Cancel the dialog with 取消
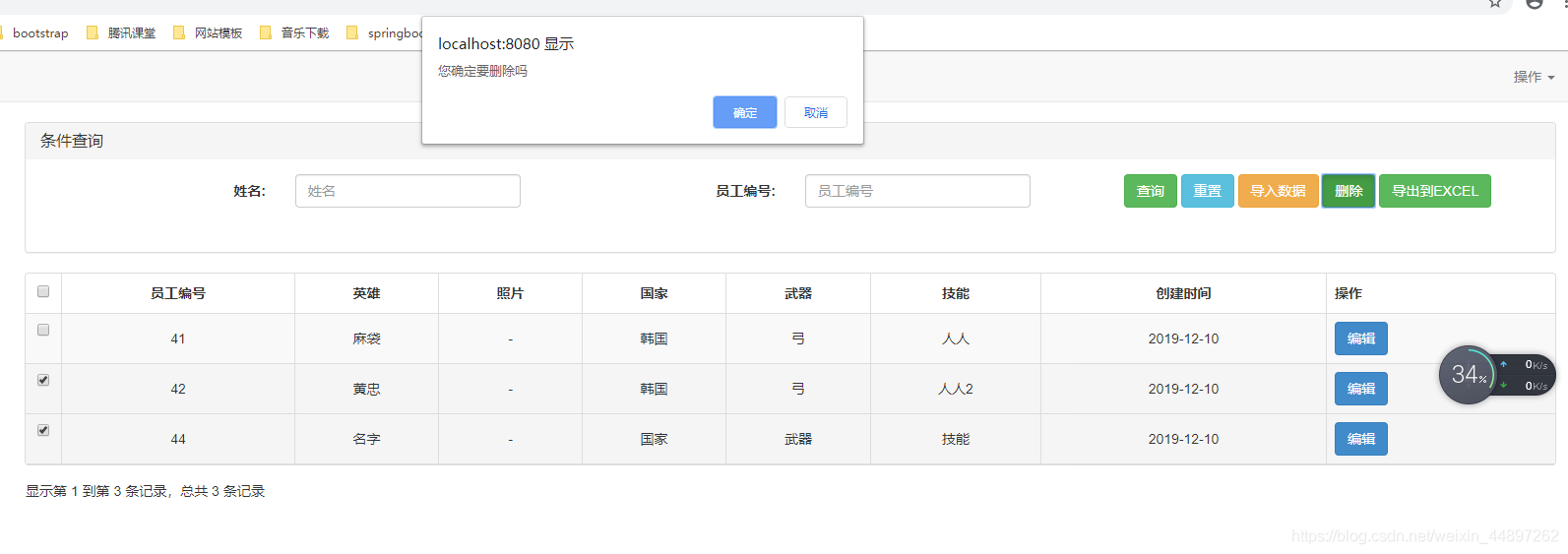The width and height of the screenshot is (1568, 554). (x=815, y=112)
